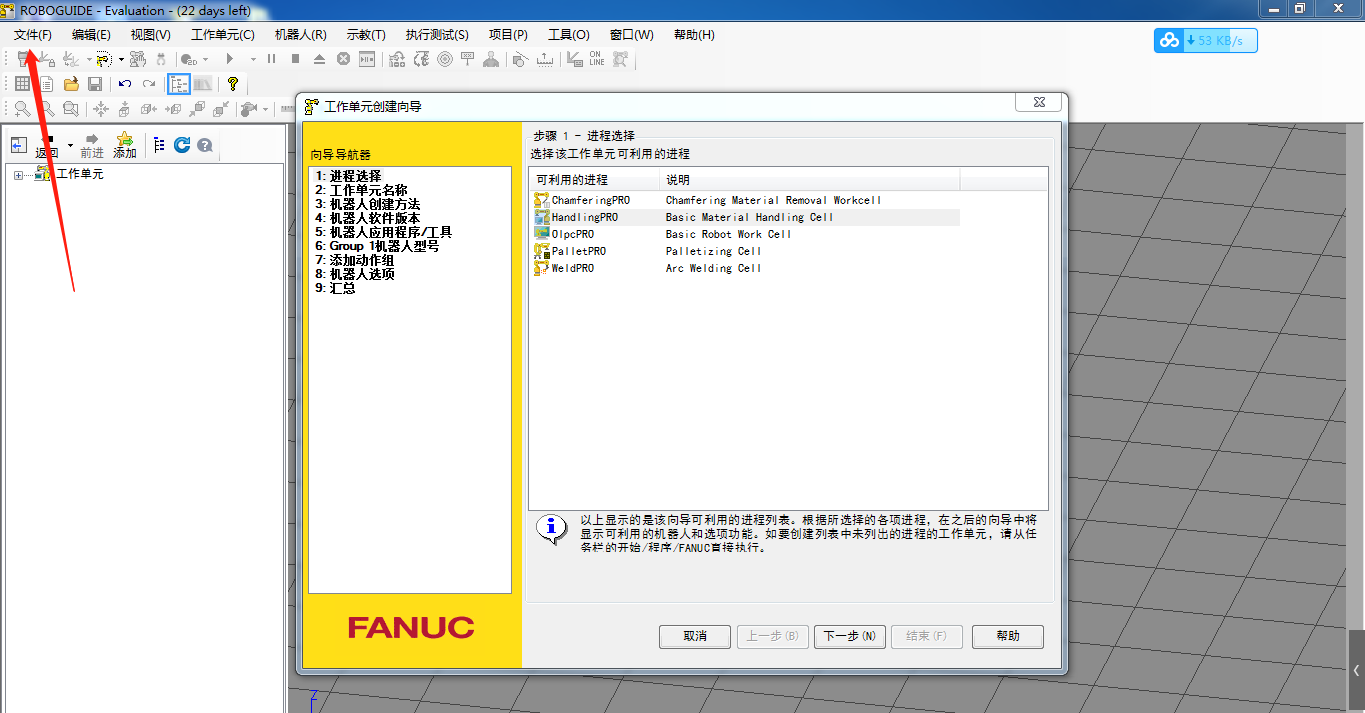
Task: Click the 2D view mode icon
Action: click(188, 59)
